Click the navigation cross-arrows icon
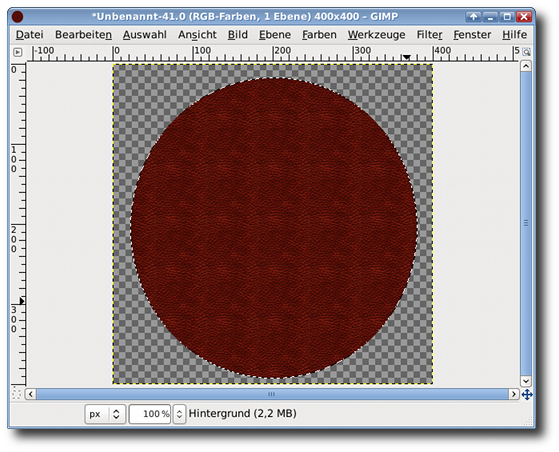This screenshot has height=452, width=559. pos(527,395)
